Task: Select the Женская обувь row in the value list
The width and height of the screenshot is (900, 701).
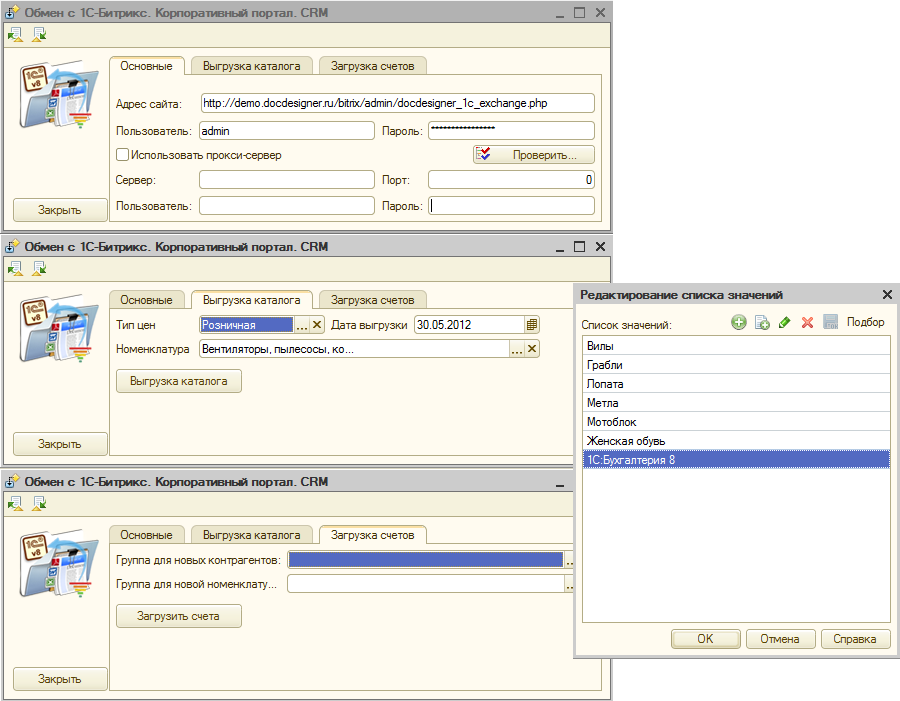Action: [x=736, y=440]
